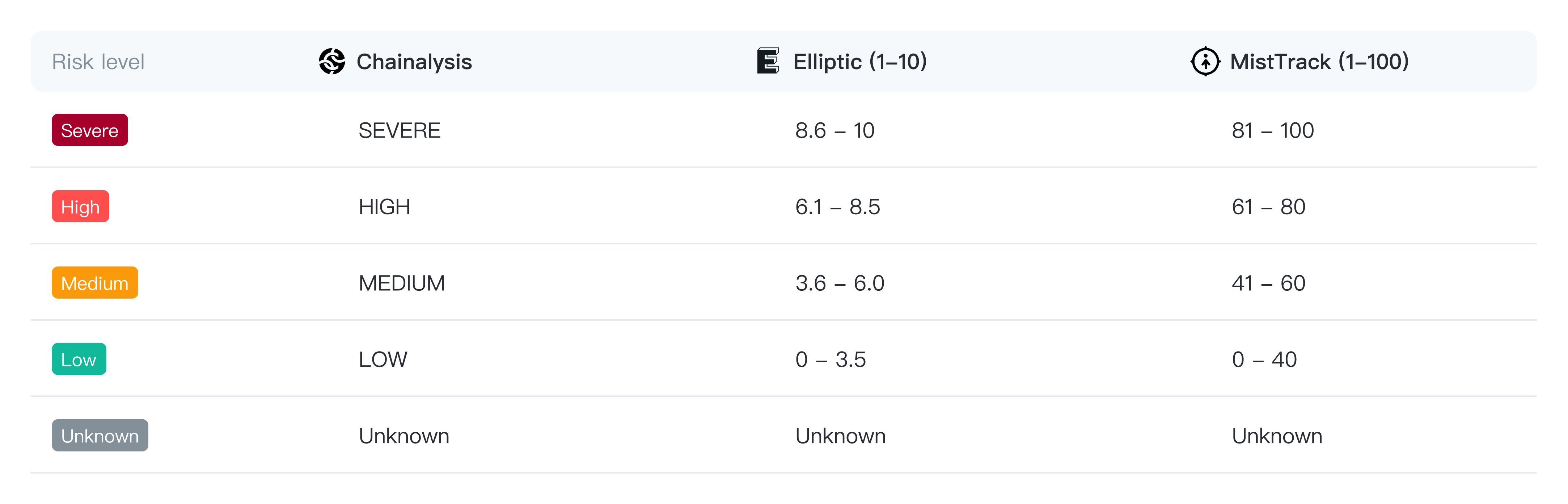Click the MistTrack logo icon
Image resolution: width=1568 pixels, height=504 pixels.
(x=1205, y=62)
